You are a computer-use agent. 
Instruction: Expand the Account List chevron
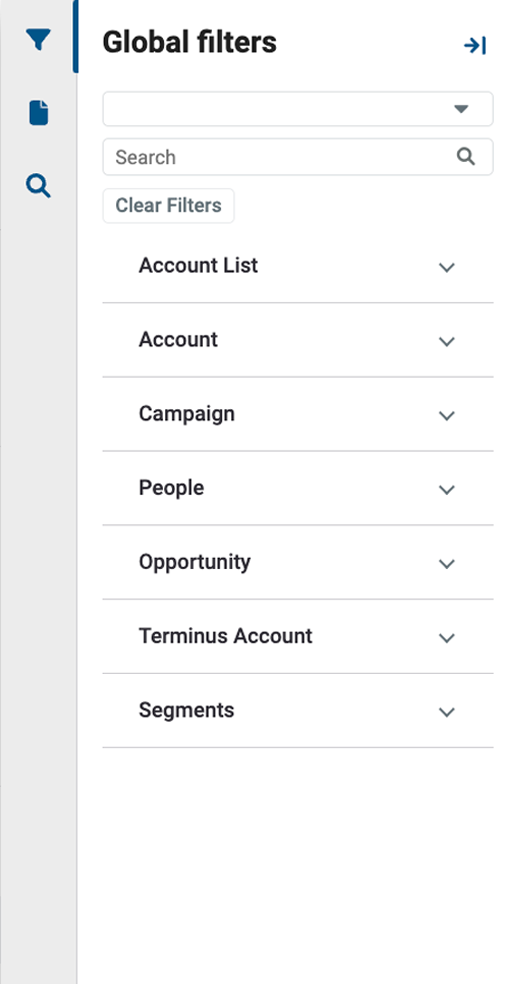click(447, 267)
